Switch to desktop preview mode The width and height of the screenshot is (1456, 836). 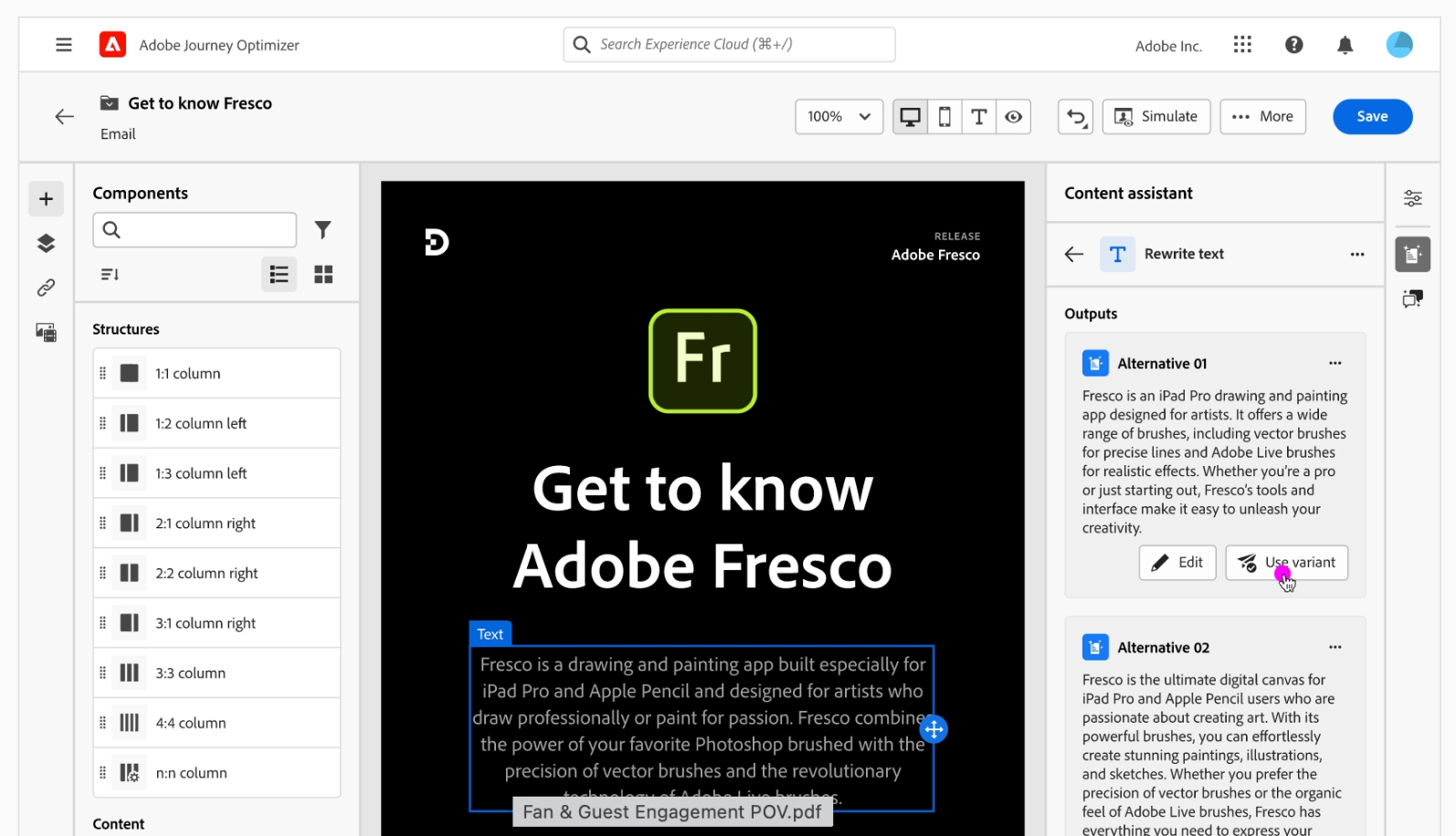[910, 117]
